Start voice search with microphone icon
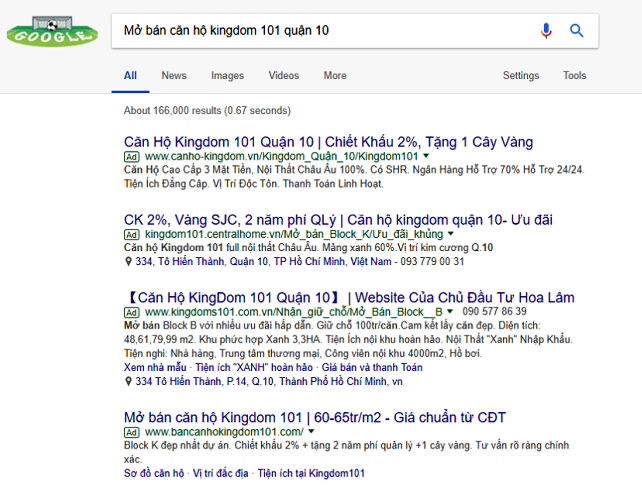The height and width of the screenshot is (491, 642). pos(546,30)
